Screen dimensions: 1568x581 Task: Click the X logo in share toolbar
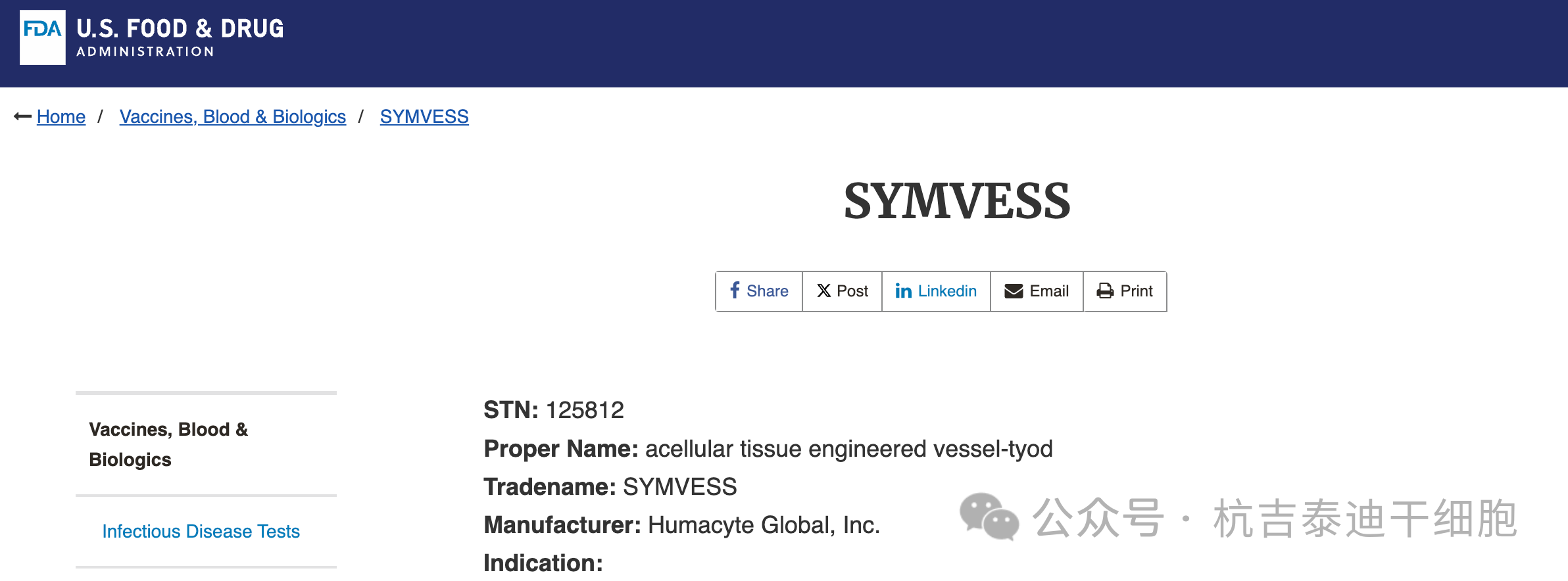824,290
